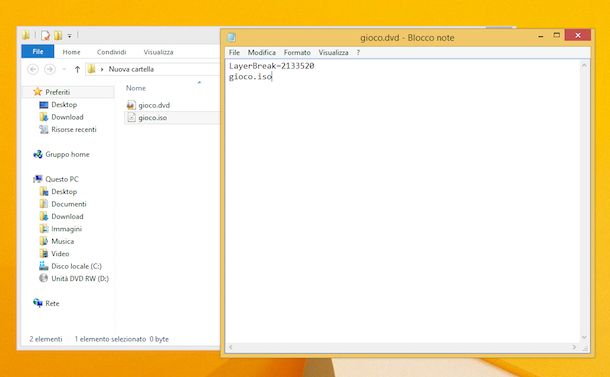Click the Preferiti star icon
Screen dimensions: 610x377
click(38, 92)
